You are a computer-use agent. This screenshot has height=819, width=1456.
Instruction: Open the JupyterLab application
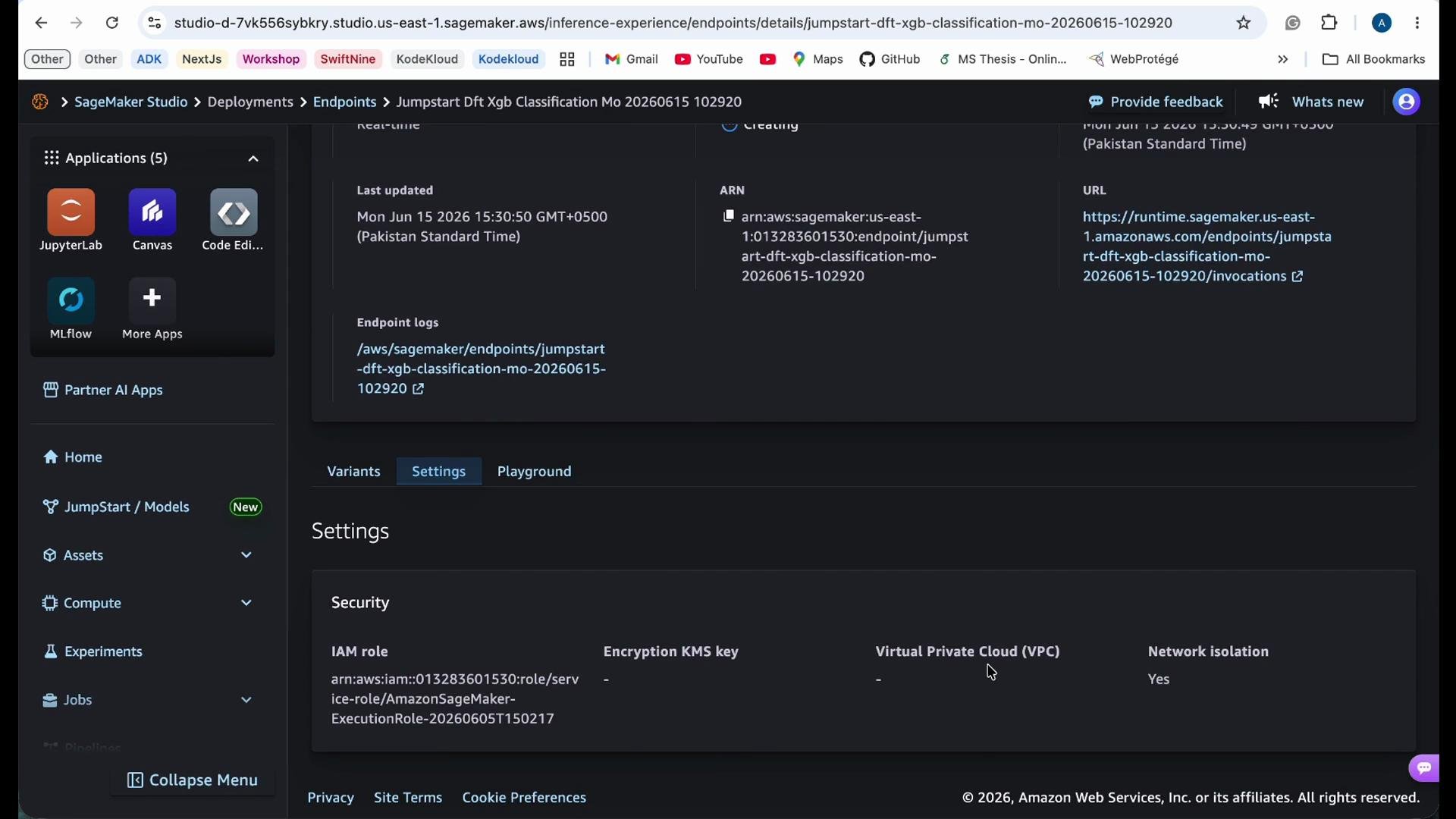coord(71,220)
